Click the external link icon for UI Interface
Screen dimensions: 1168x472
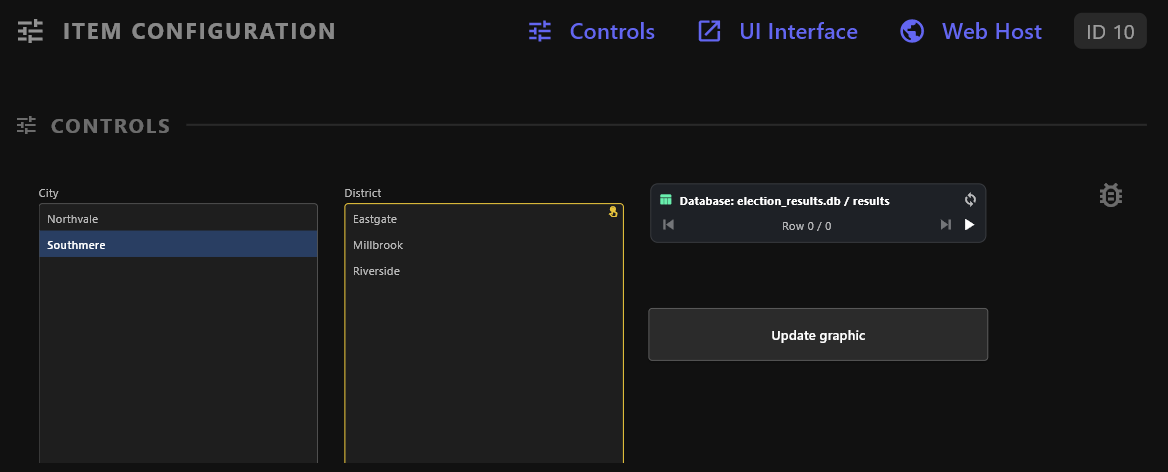[x=709, y=31]
